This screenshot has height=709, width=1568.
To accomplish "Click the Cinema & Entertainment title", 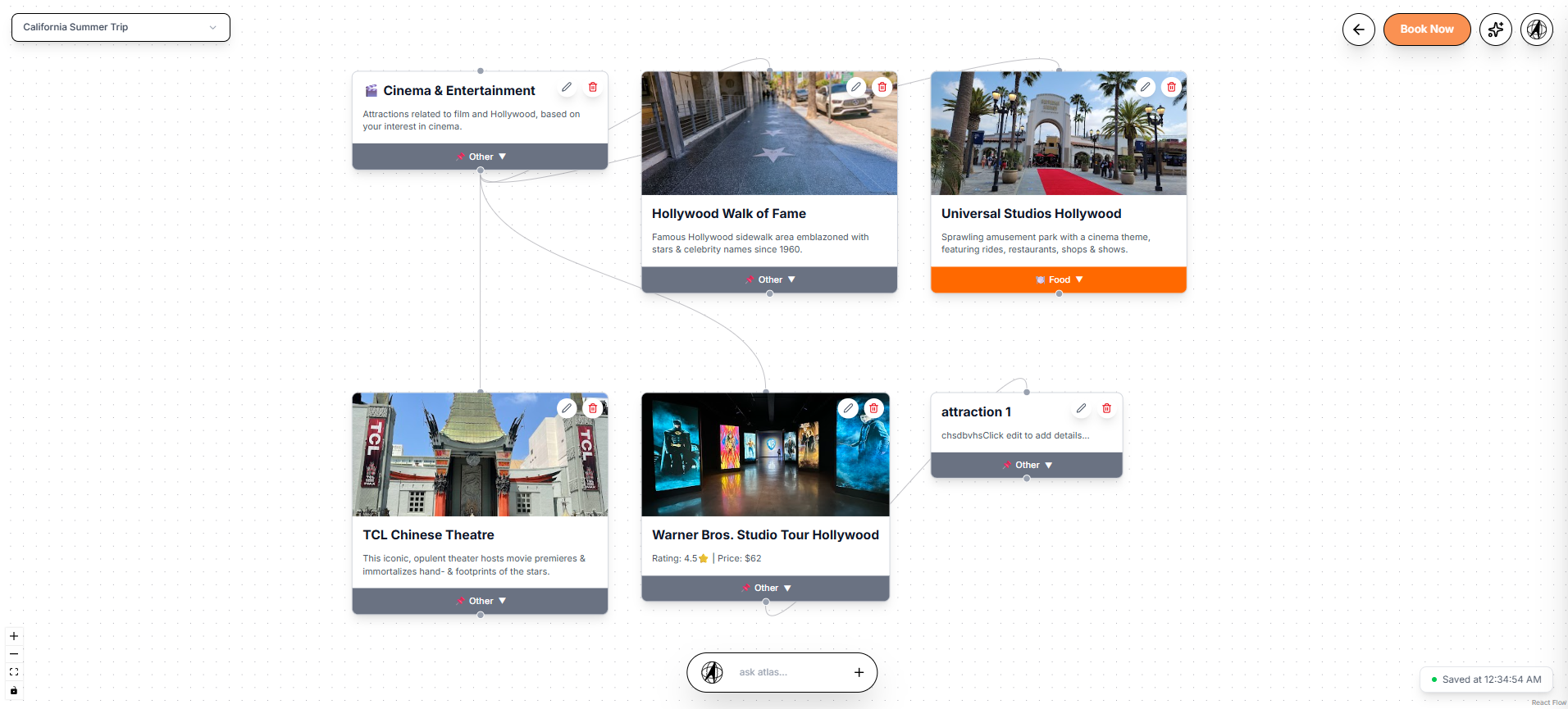I will click(x=459, y=91).
